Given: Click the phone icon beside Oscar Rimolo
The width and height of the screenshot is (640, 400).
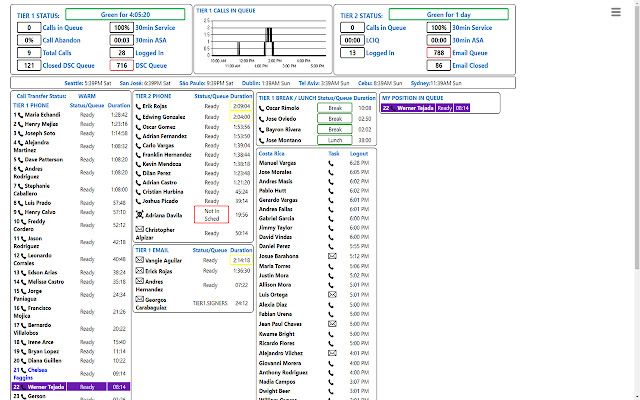Looking at the screenshot, I should (x=263, y=107).
